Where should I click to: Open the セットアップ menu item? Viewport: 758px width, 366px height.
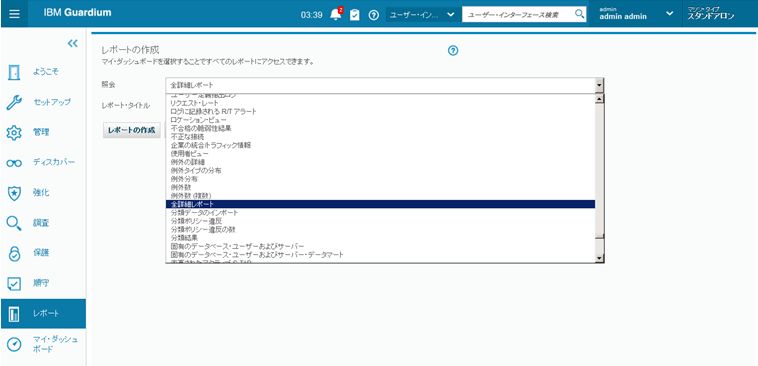[x=52, y=102]
